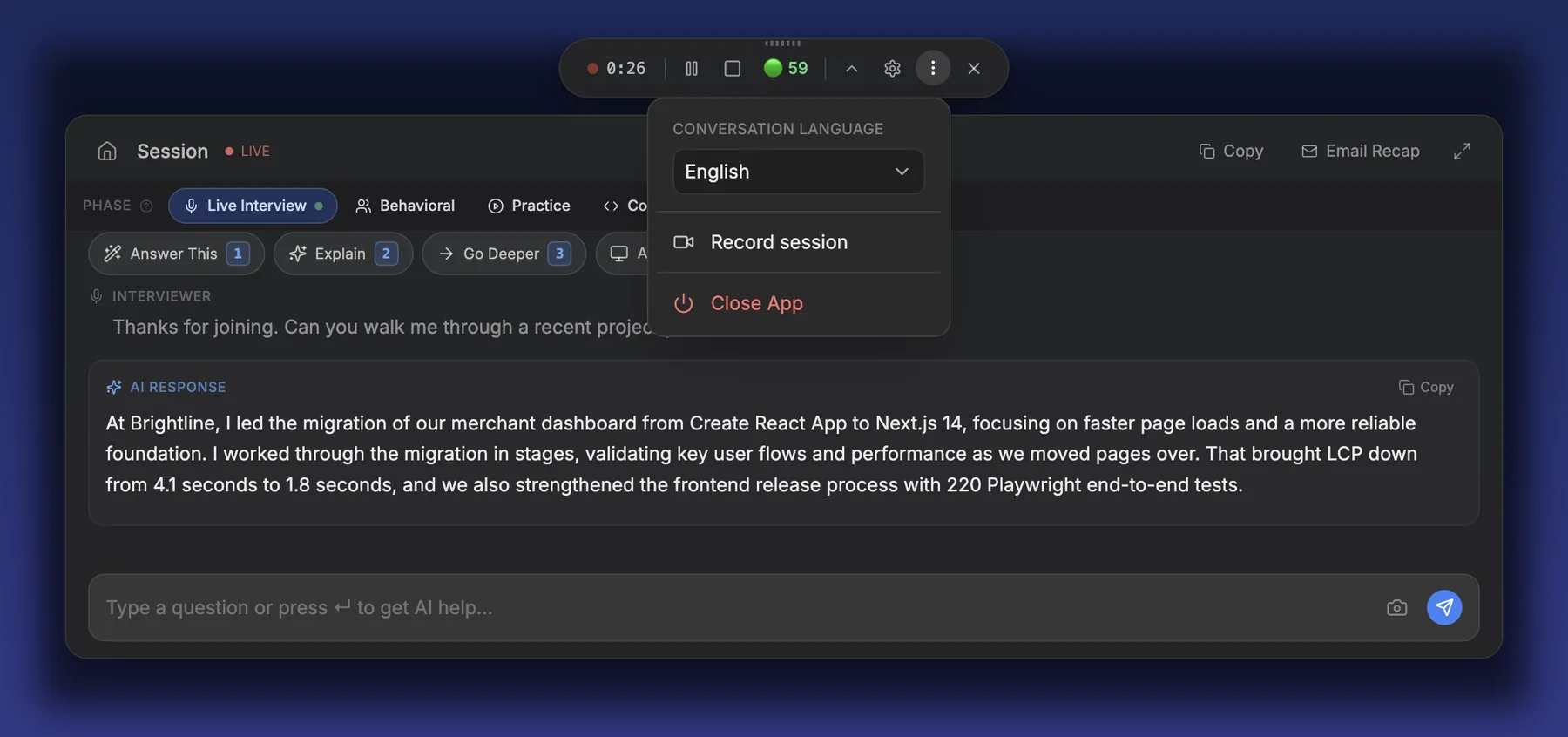Close the floating toolbar with the X
Screen dimensions: 1568x737
pyautogui.click(x=974, y=68)
